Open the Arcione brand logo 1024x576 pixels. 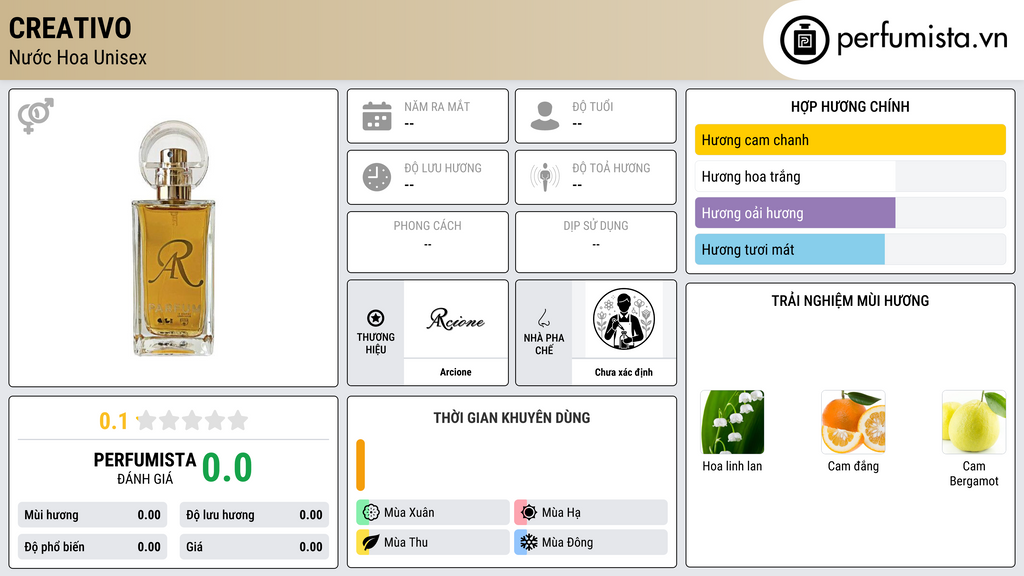pos(456,319)
